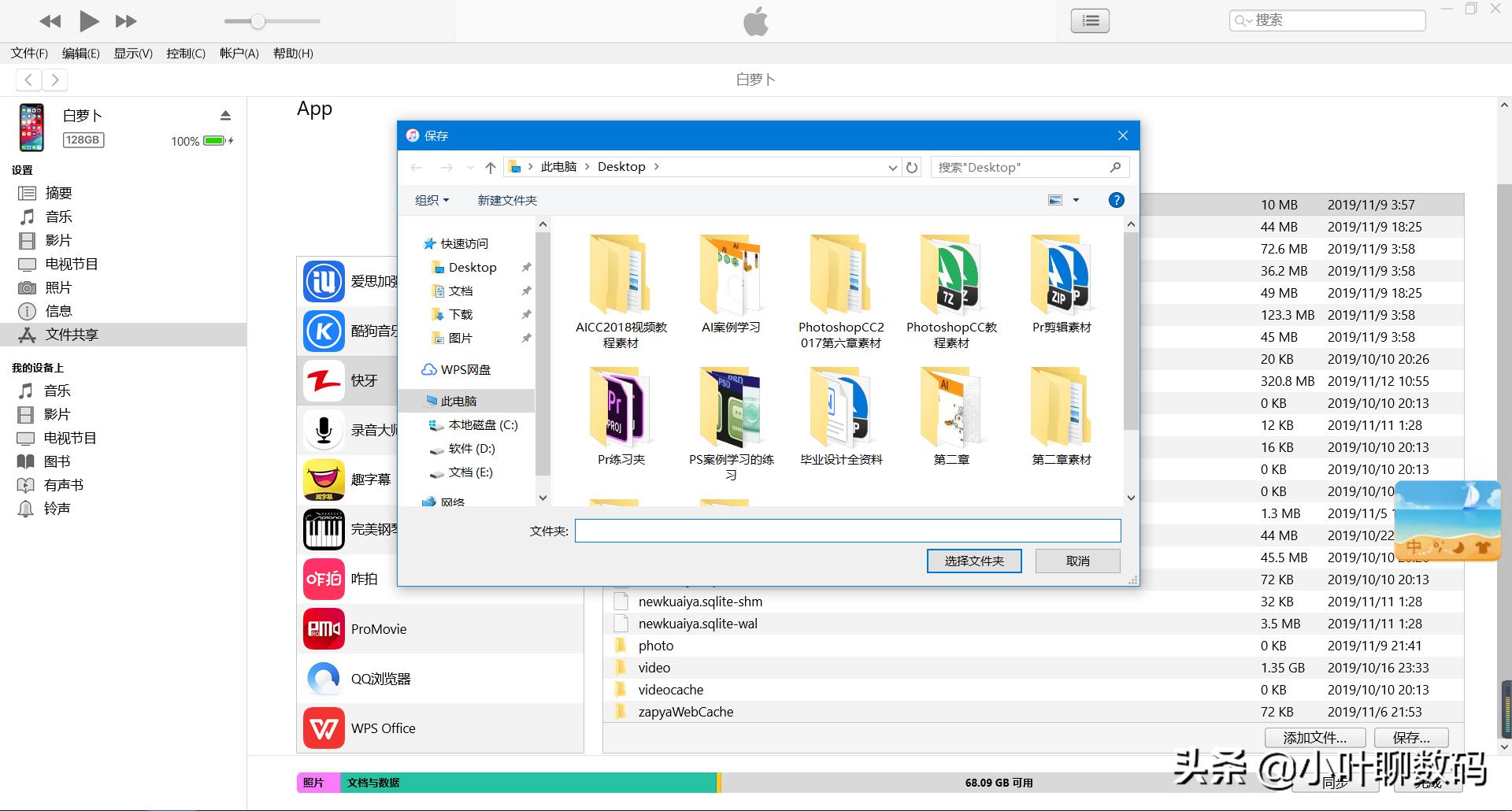Select Desktop under 快速访问

472,268
